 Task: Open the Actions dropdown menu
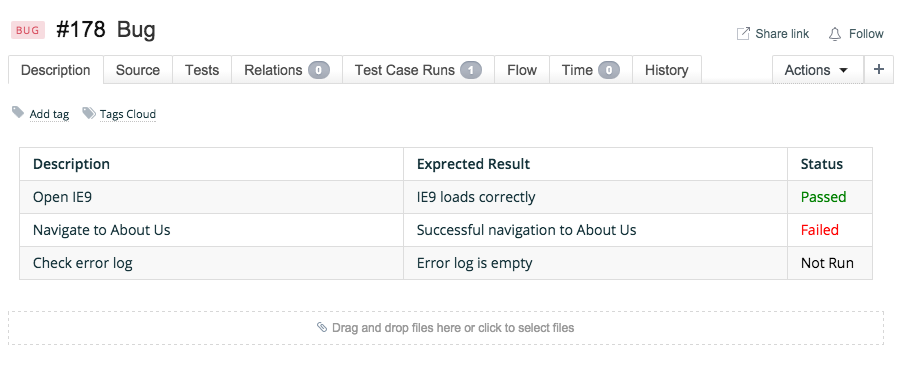[817, 70]
